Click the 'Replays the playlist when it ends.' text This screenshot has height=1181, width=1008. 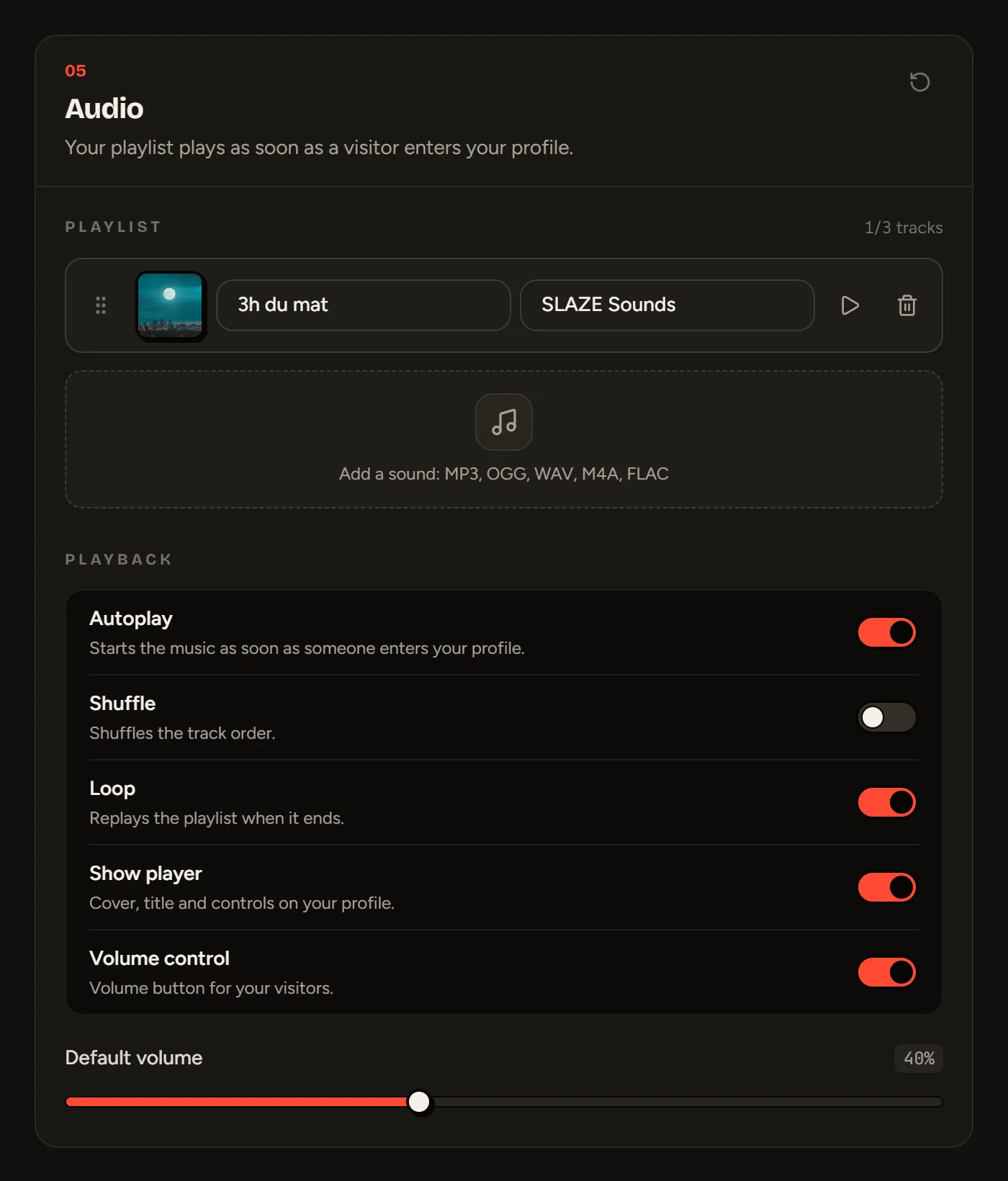(x=217, y=818)
